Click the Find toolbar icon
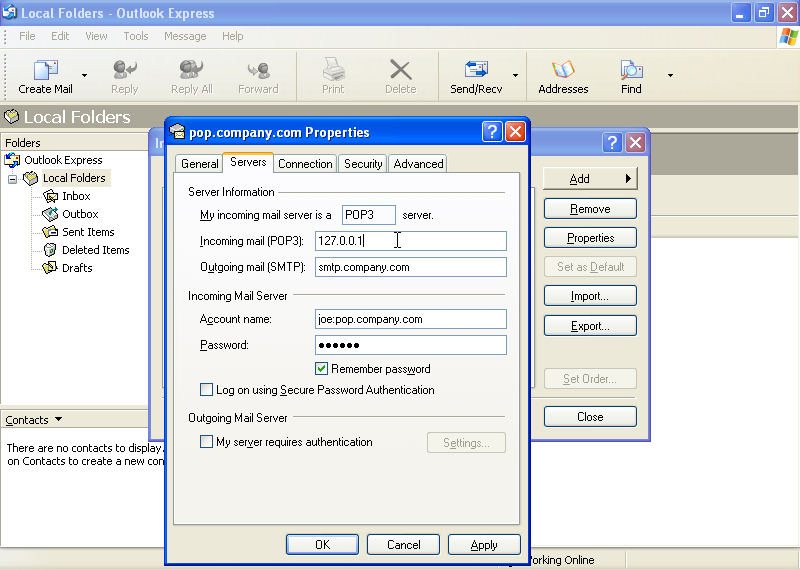 (631, 69)
